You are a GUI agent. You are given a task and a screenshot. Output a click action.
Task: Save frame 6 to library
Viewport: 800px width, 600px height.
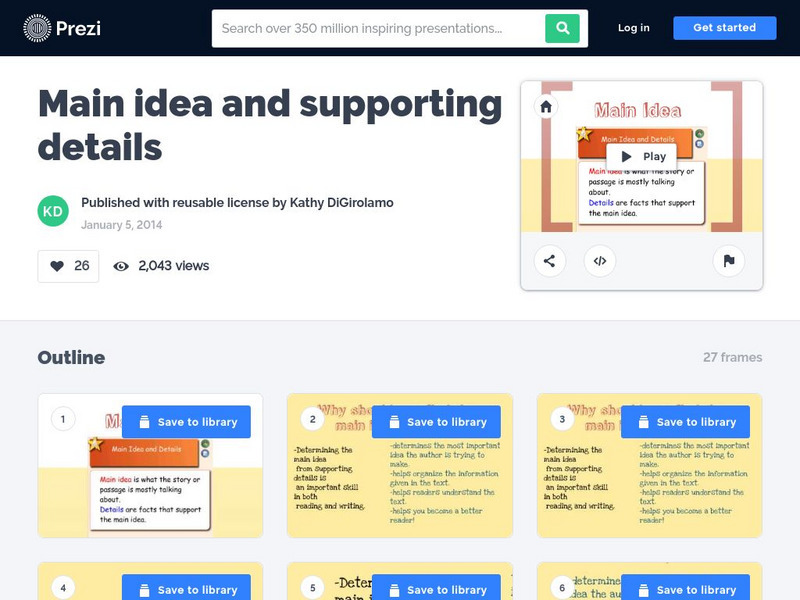coord(685,588)
